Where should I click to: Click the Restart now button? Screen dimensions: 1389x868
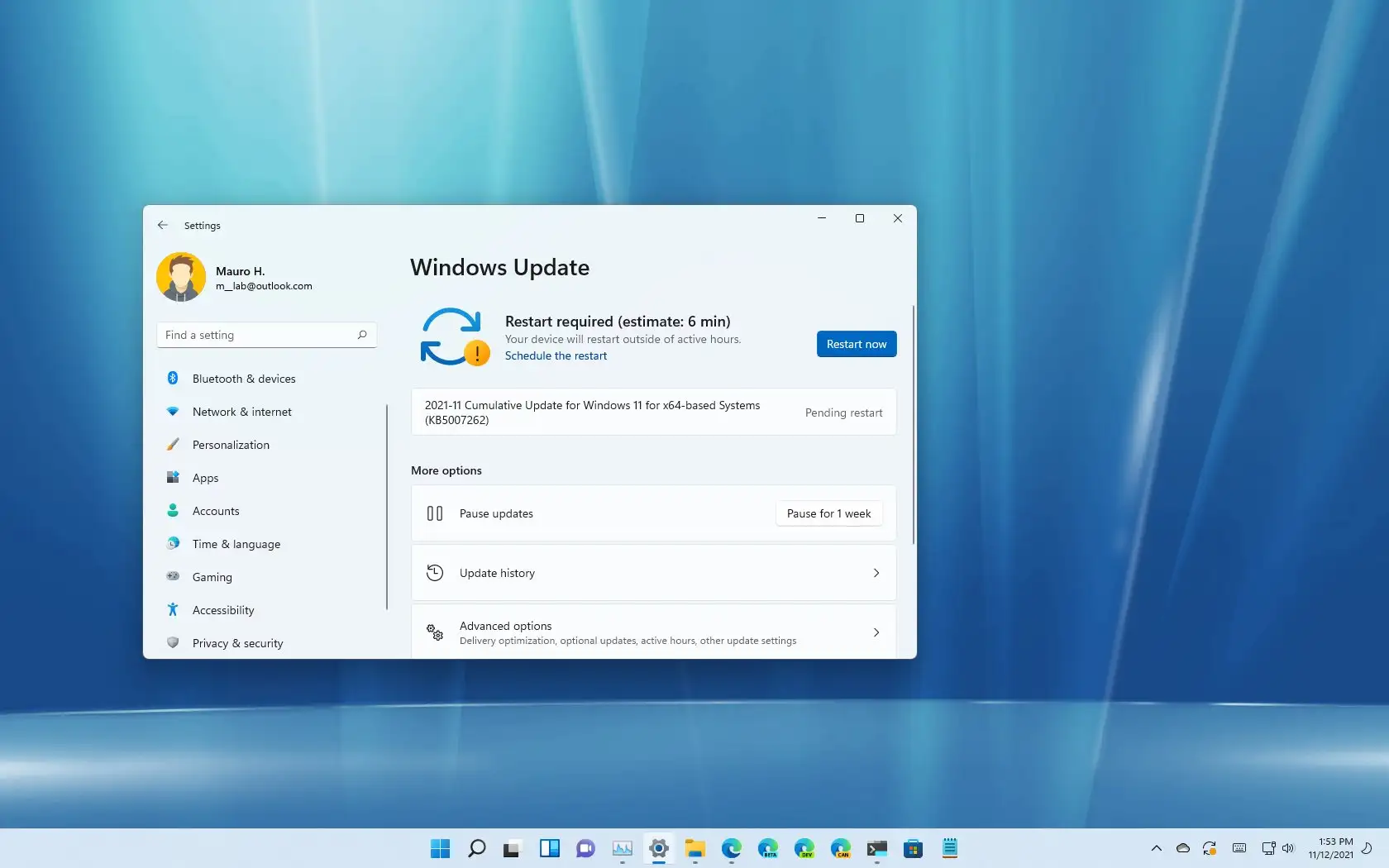(856, 344)
